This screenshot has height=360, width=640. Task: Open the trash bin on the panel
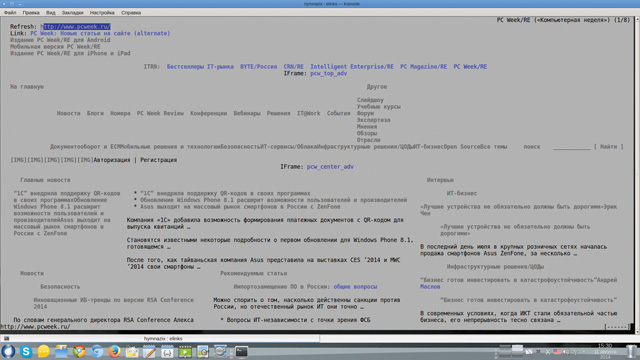coord(631,351)
